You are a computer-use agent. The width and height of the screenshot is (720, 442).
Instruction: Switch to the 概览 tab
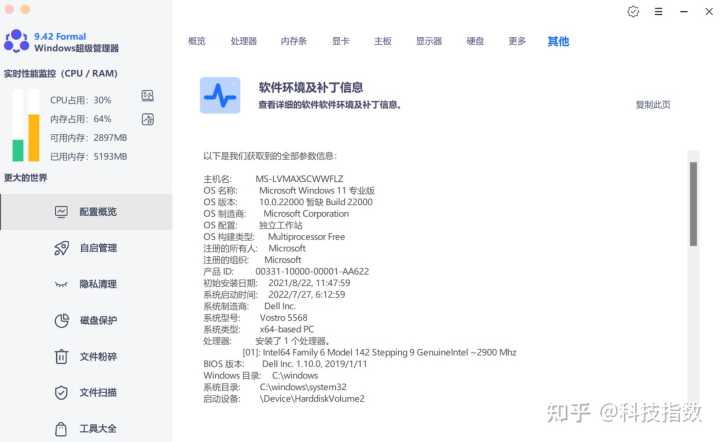[x=197, y=41]
